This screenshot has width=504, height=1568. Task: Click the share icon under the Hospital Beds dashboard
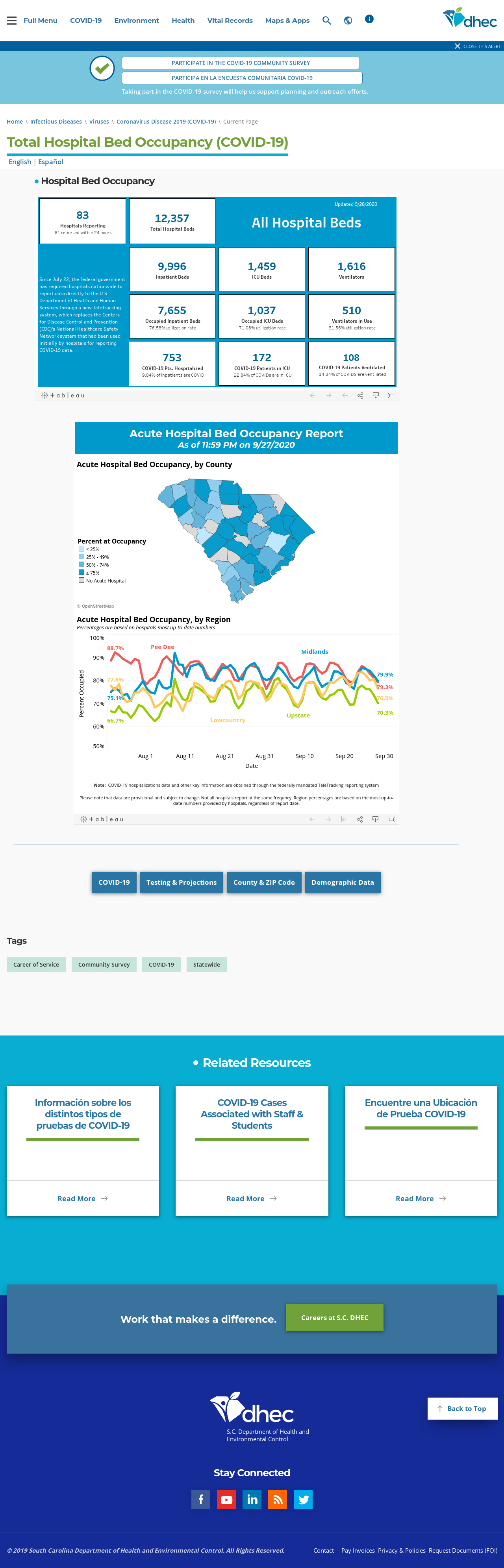click(x=360, y=396)
